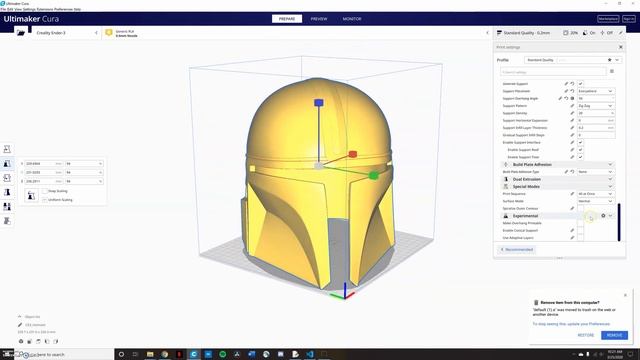Switch to the Prepare stage tab
This screenshot has width=640, height=360.
tap(287, 19)
